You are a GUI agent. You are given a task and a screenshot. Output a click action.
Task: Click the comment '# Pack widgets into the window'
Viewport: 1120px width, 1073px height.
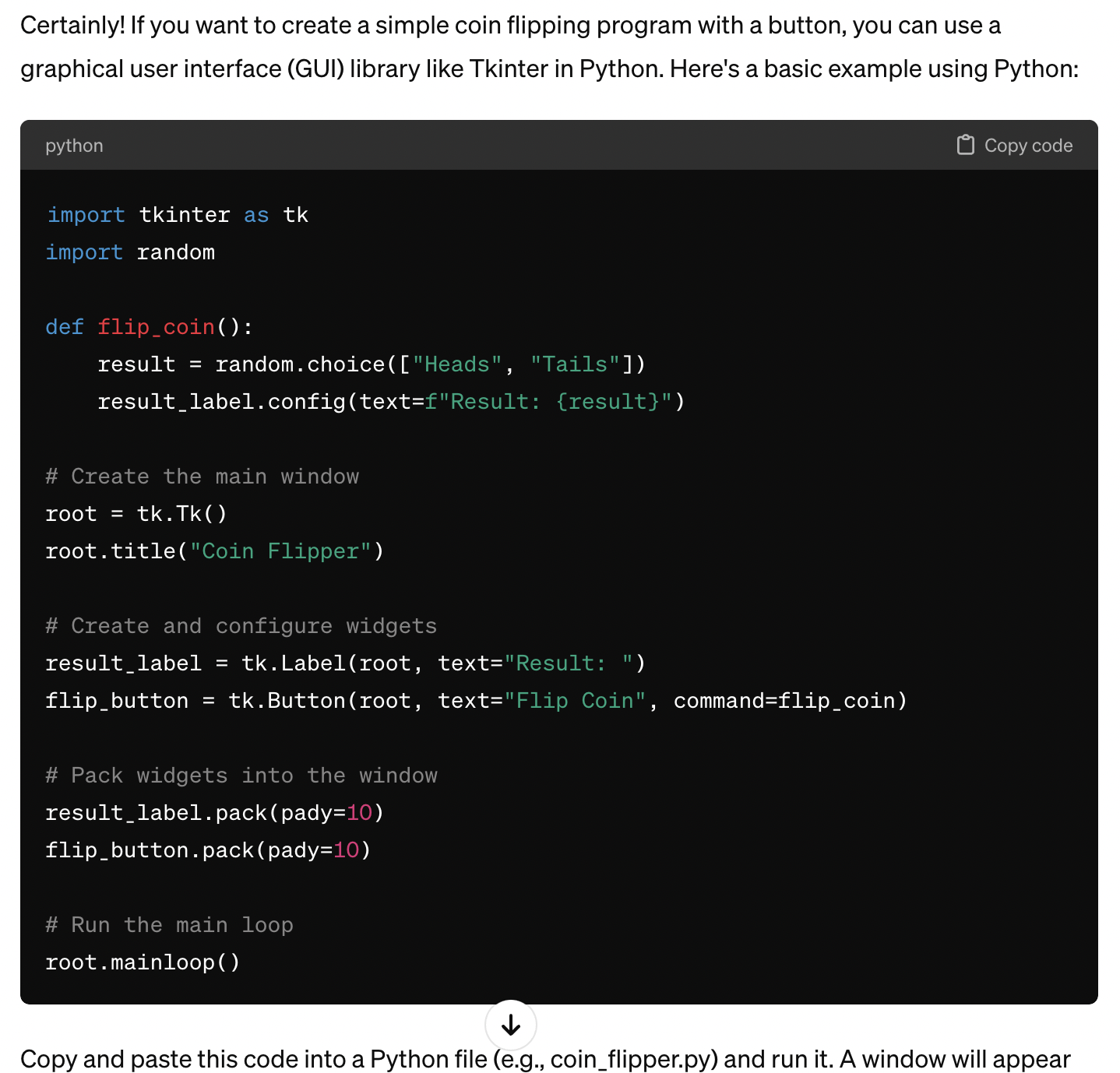click(x=241, y=776)
